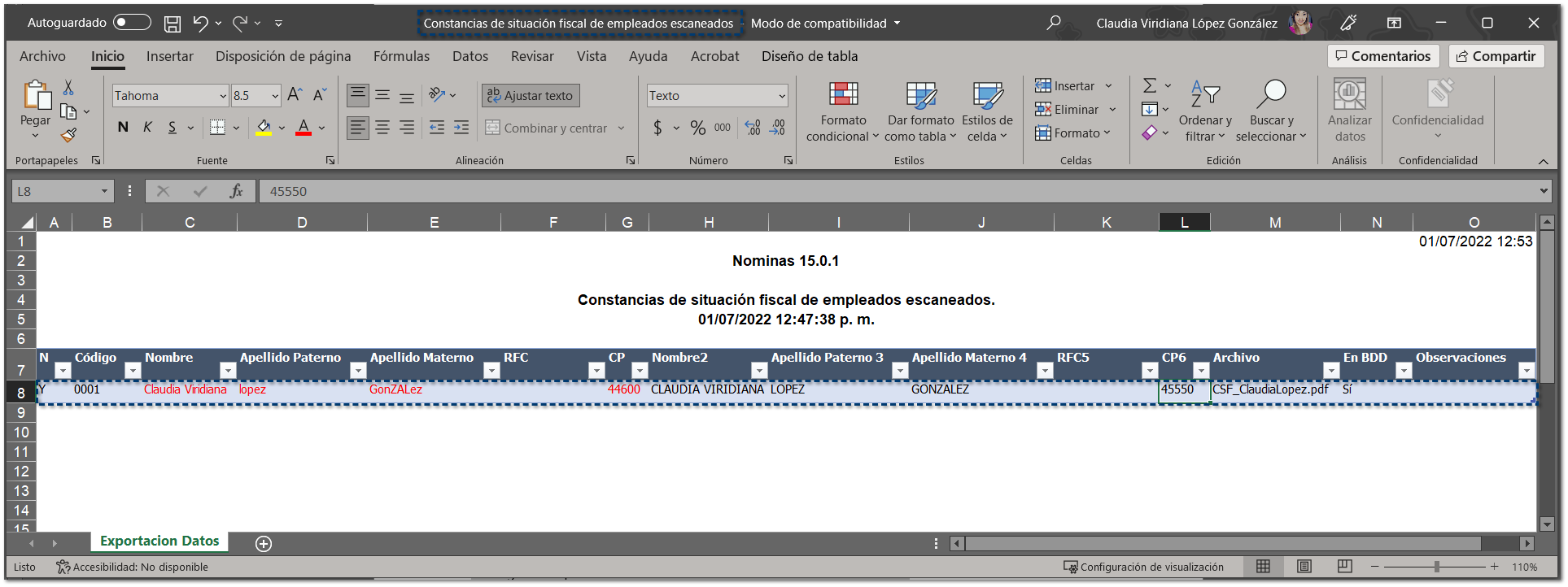Align text to the right
Viewport: 1568px width, 587px height.
click(407, 128)
